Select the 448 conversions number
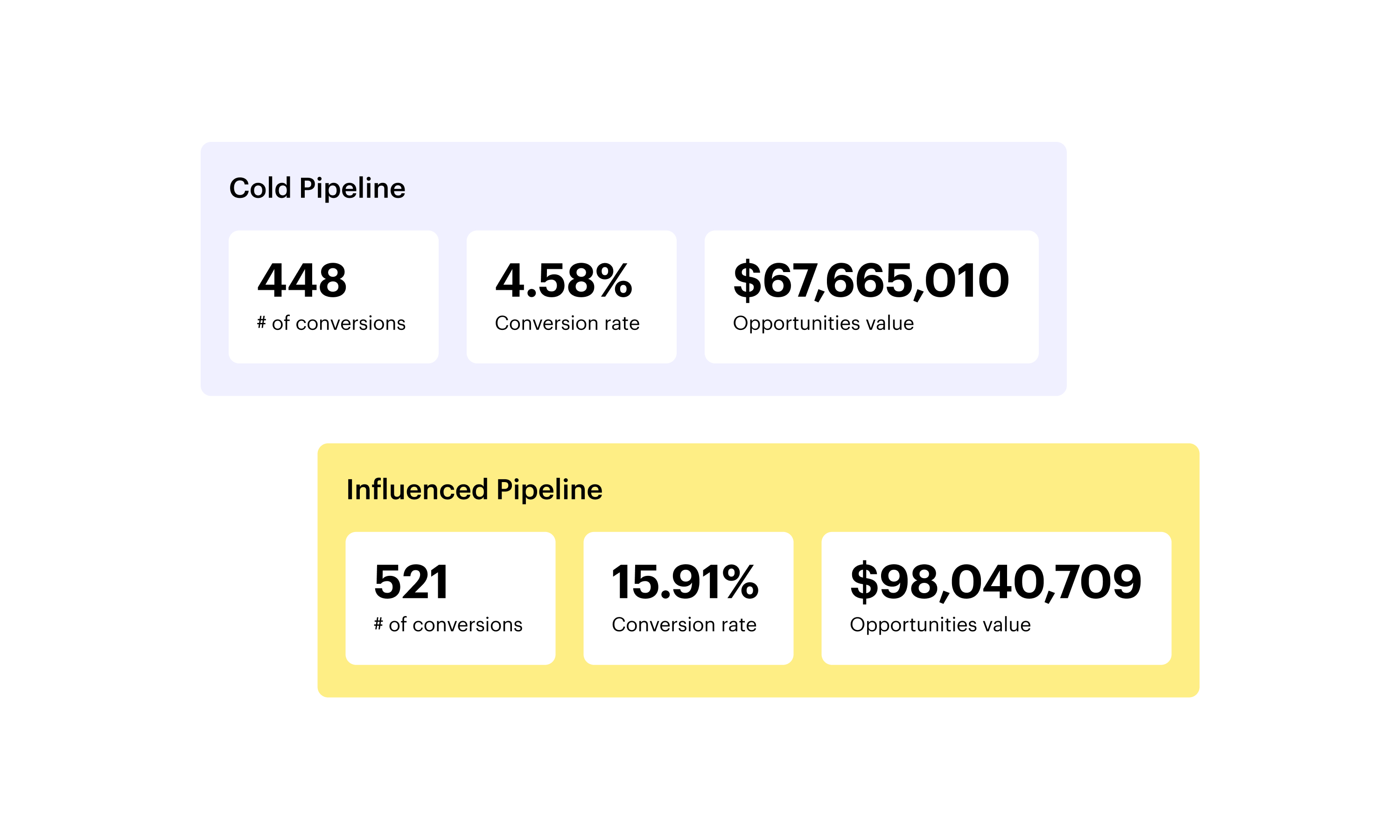Screen dimensions: 1400x840 (x=302, y=281)
